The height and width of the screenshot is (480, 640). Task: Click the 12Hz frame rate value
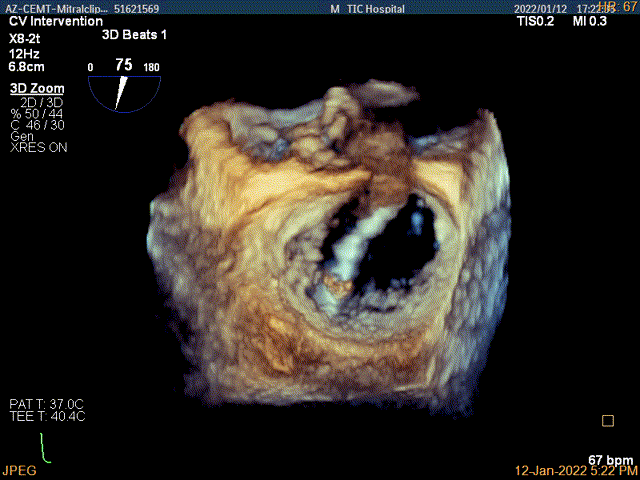(24, 52)
